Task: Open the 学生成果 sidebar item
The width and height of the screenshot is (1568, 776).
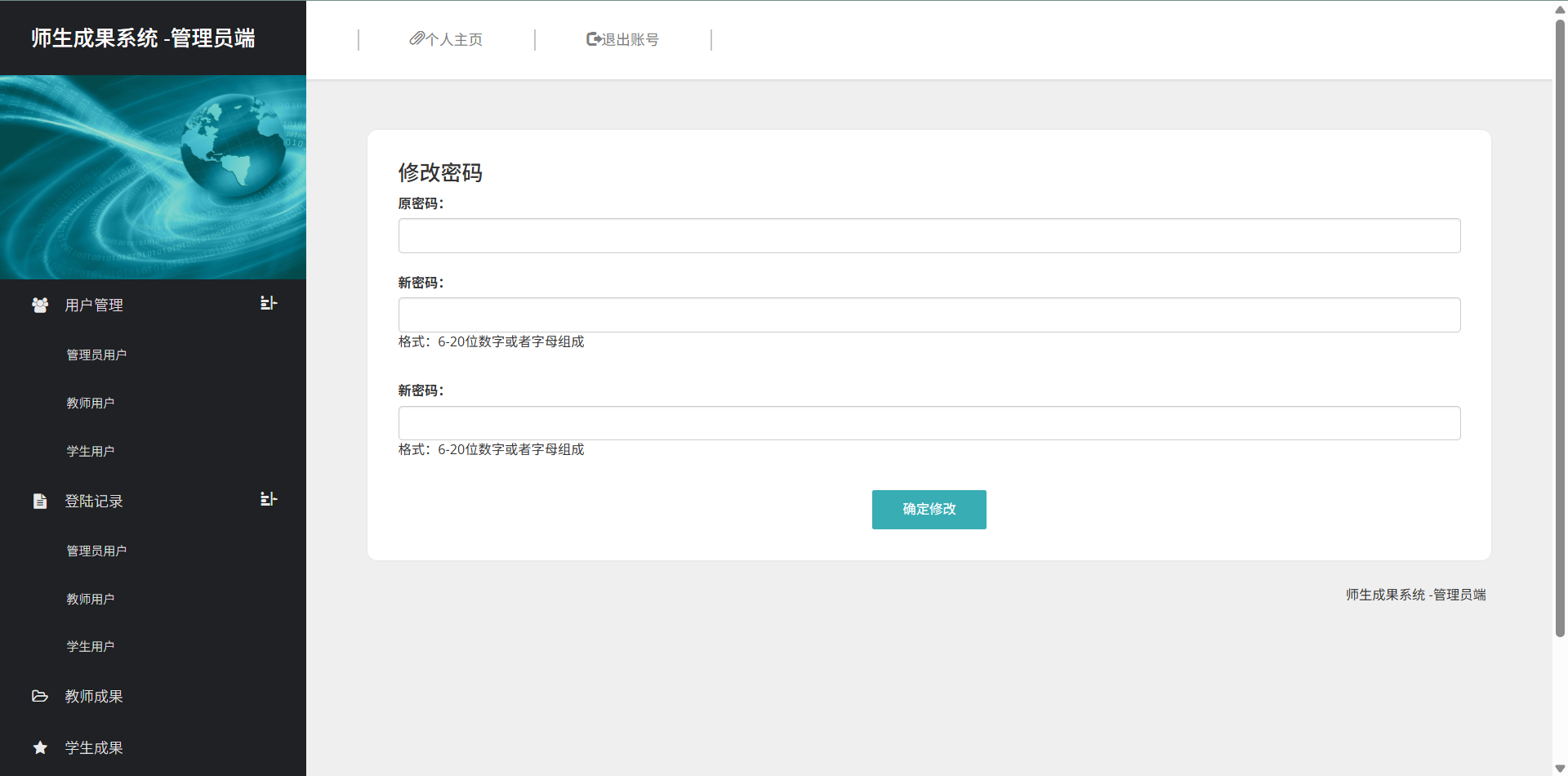Action: coord(94,747)
